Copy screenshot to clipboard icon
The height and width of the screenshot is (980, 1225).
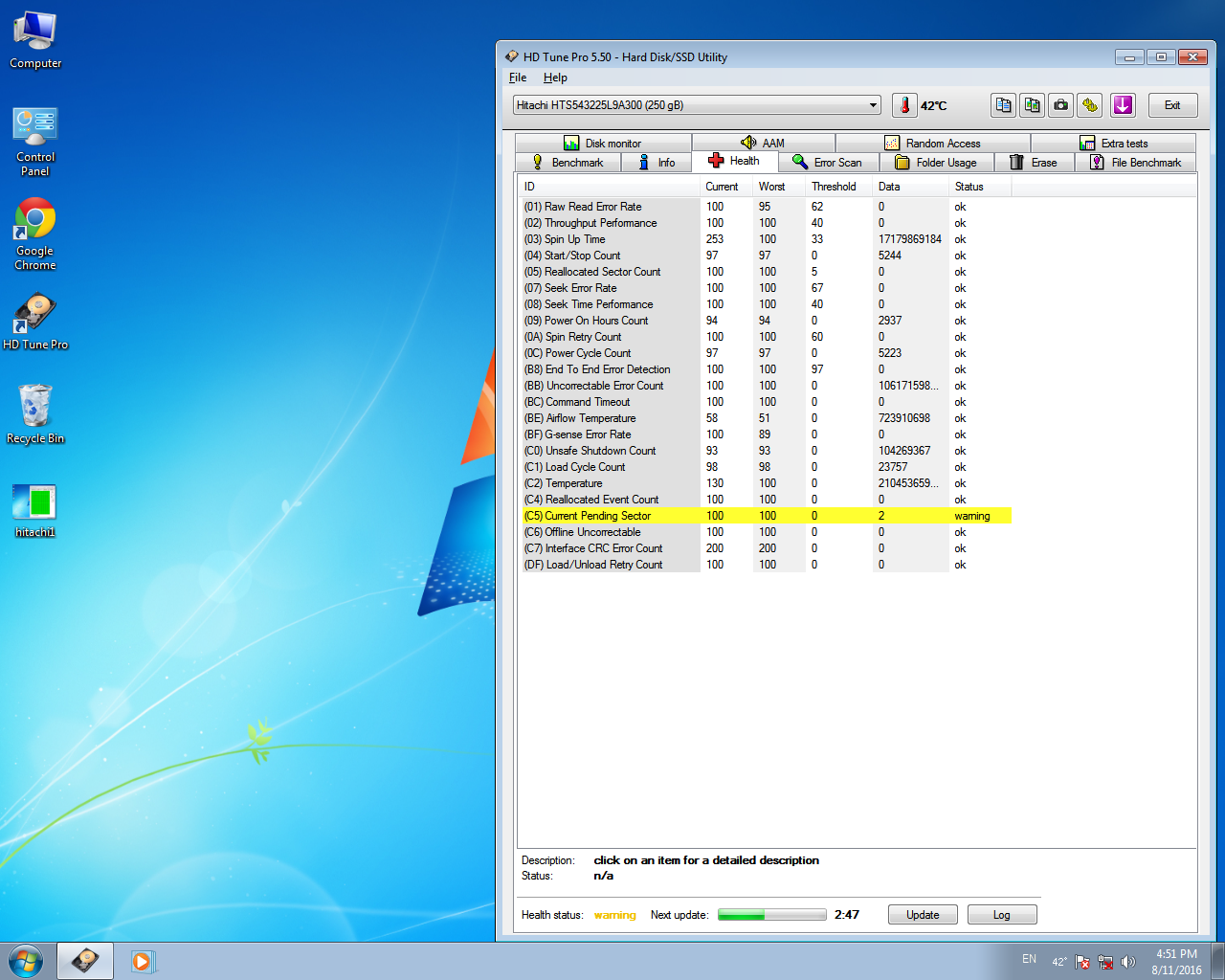1032,105
